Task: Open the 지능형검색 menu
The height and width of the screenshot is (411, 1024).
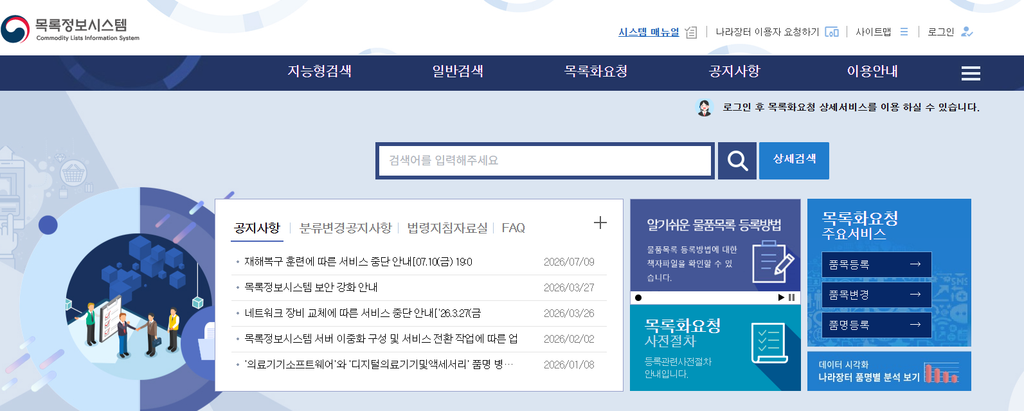Action: pyautogui.click(x=319, y=72)
